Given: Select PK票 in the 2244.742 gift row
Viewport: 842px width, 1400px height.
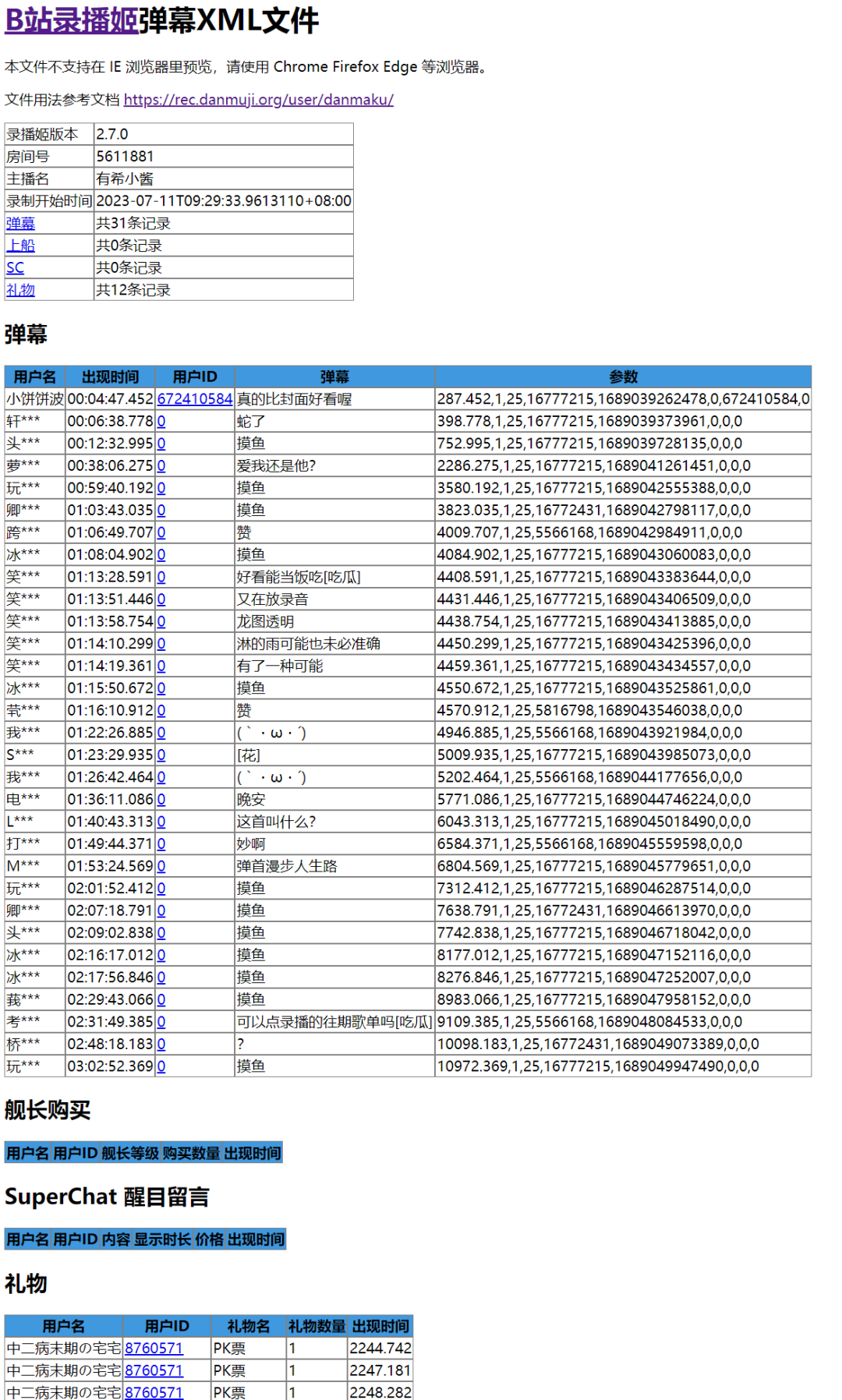Looking at the screenshot, I should (229, 1348).
